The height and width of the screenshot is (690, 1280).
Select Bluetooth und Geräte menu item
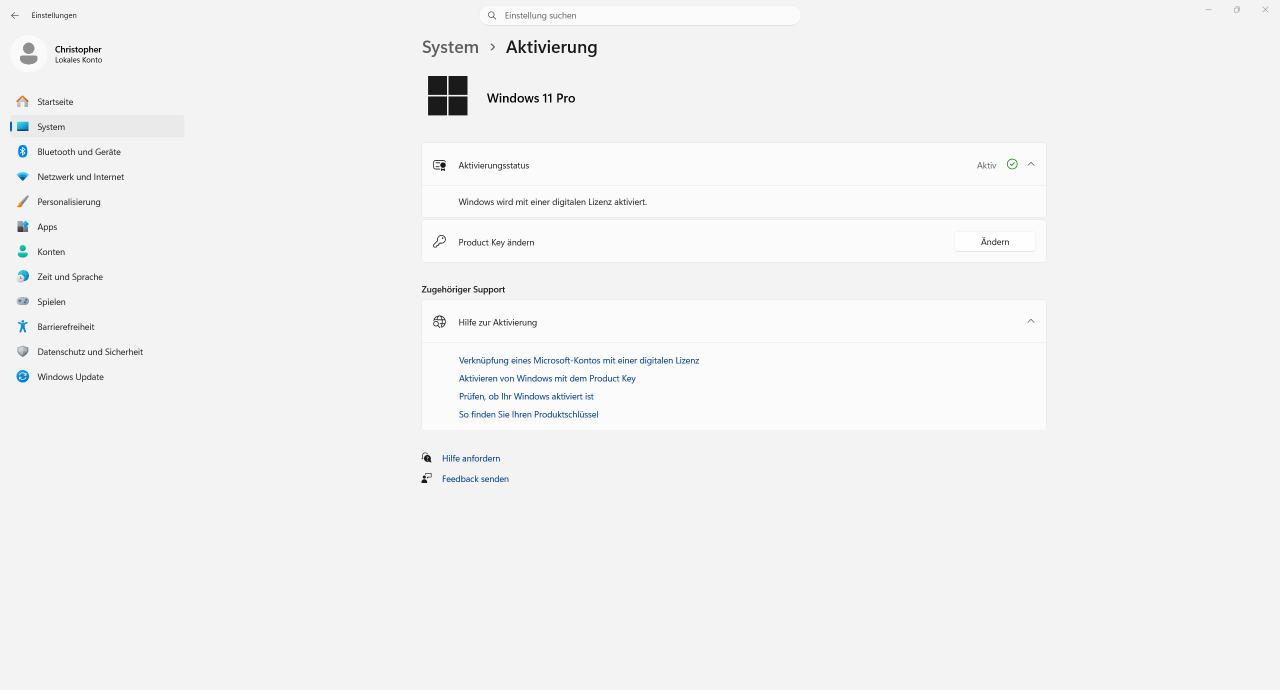[x=97, y=152]
